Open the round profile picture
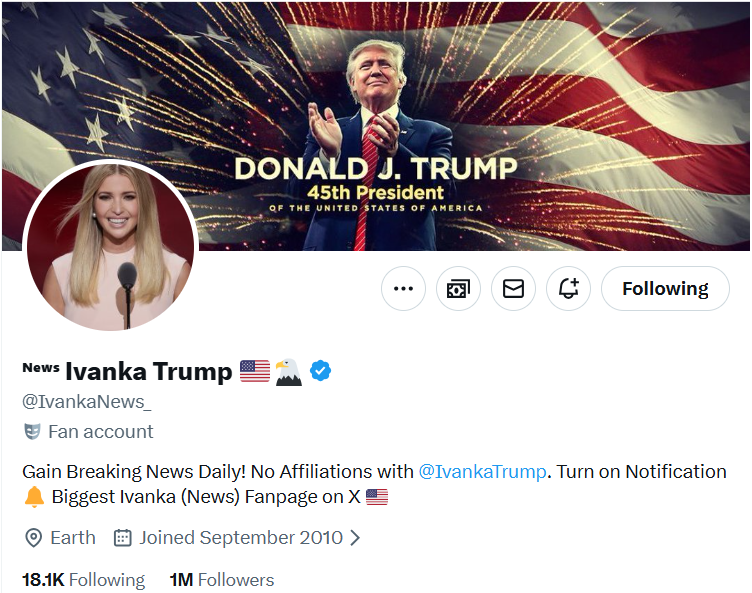 point(110,247)
